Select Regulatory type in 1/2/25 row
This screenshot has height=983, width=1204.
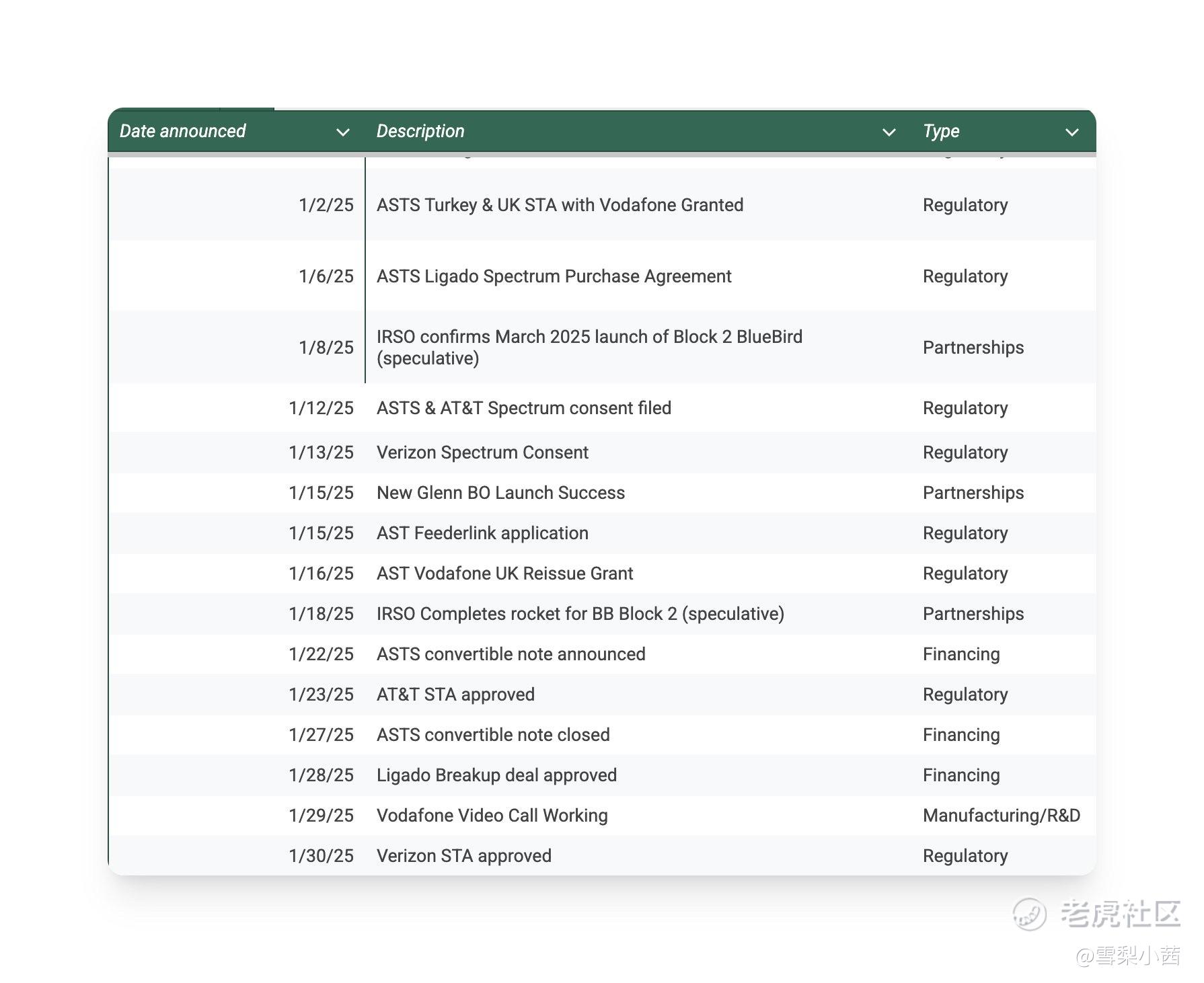(x=965, y=205)
